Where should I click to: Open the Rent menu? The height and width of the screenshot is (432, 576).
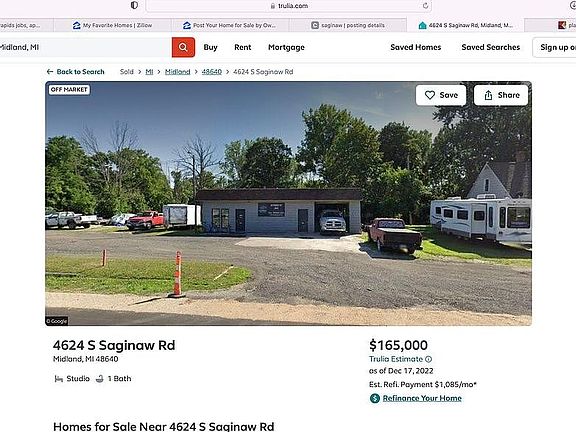tap(243, 47)
